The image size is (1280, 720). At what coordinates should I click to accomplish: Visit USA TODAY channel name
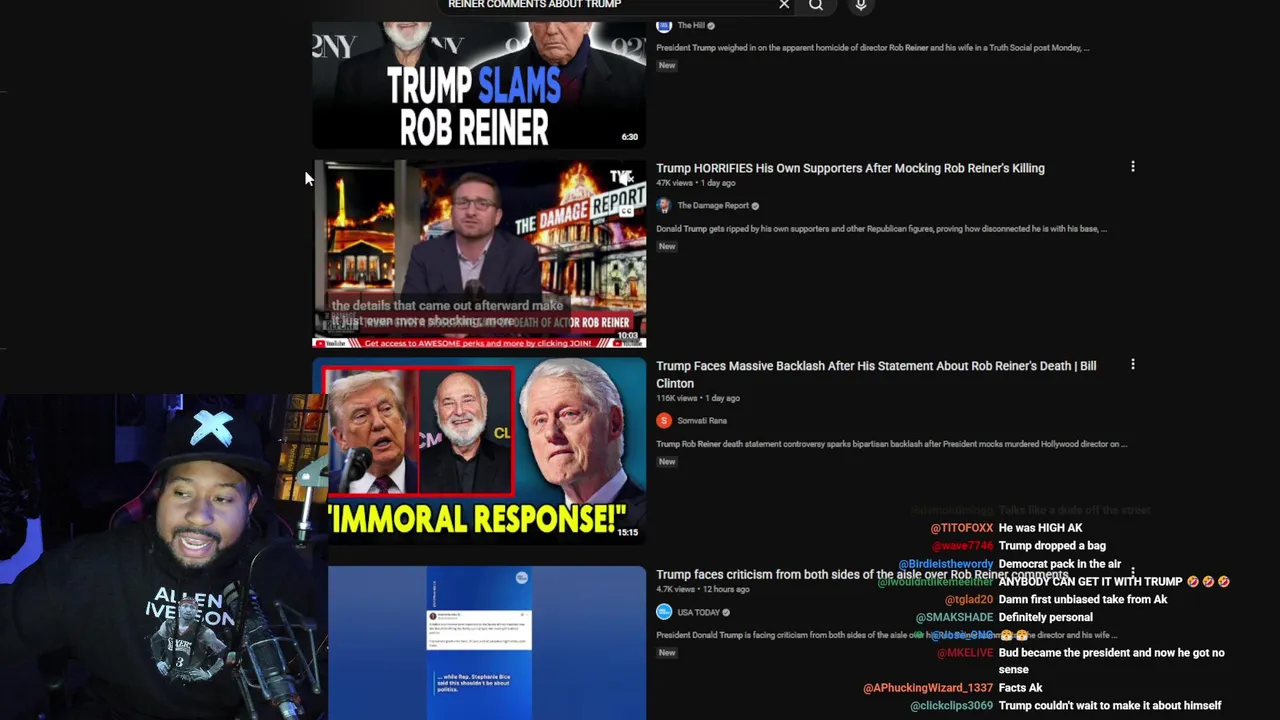pyautogui.click(x=698, y=612)
